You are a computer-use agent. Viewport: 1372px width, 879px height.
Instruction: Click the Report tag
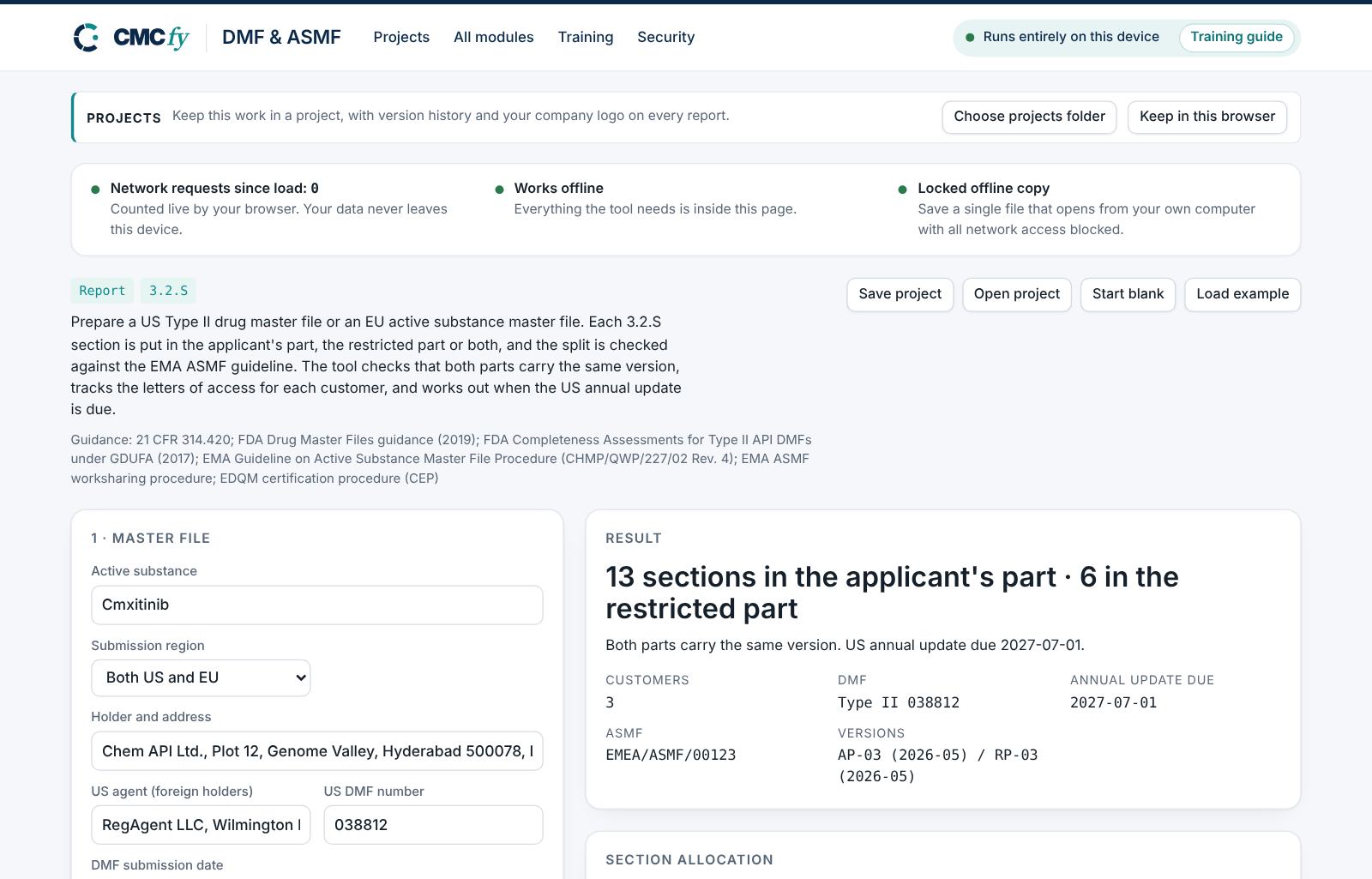pos(102,291)
